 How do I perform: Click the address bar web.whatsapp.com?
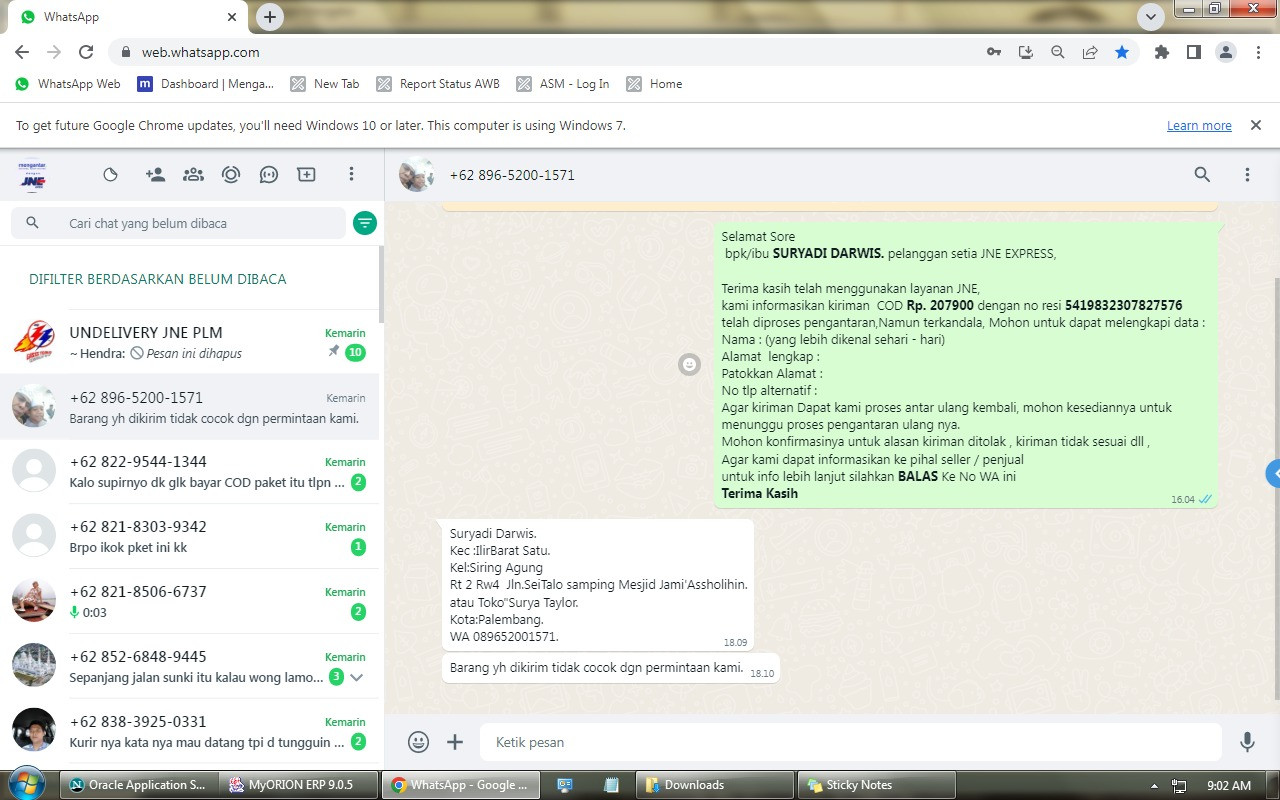[x=200, y=52]
